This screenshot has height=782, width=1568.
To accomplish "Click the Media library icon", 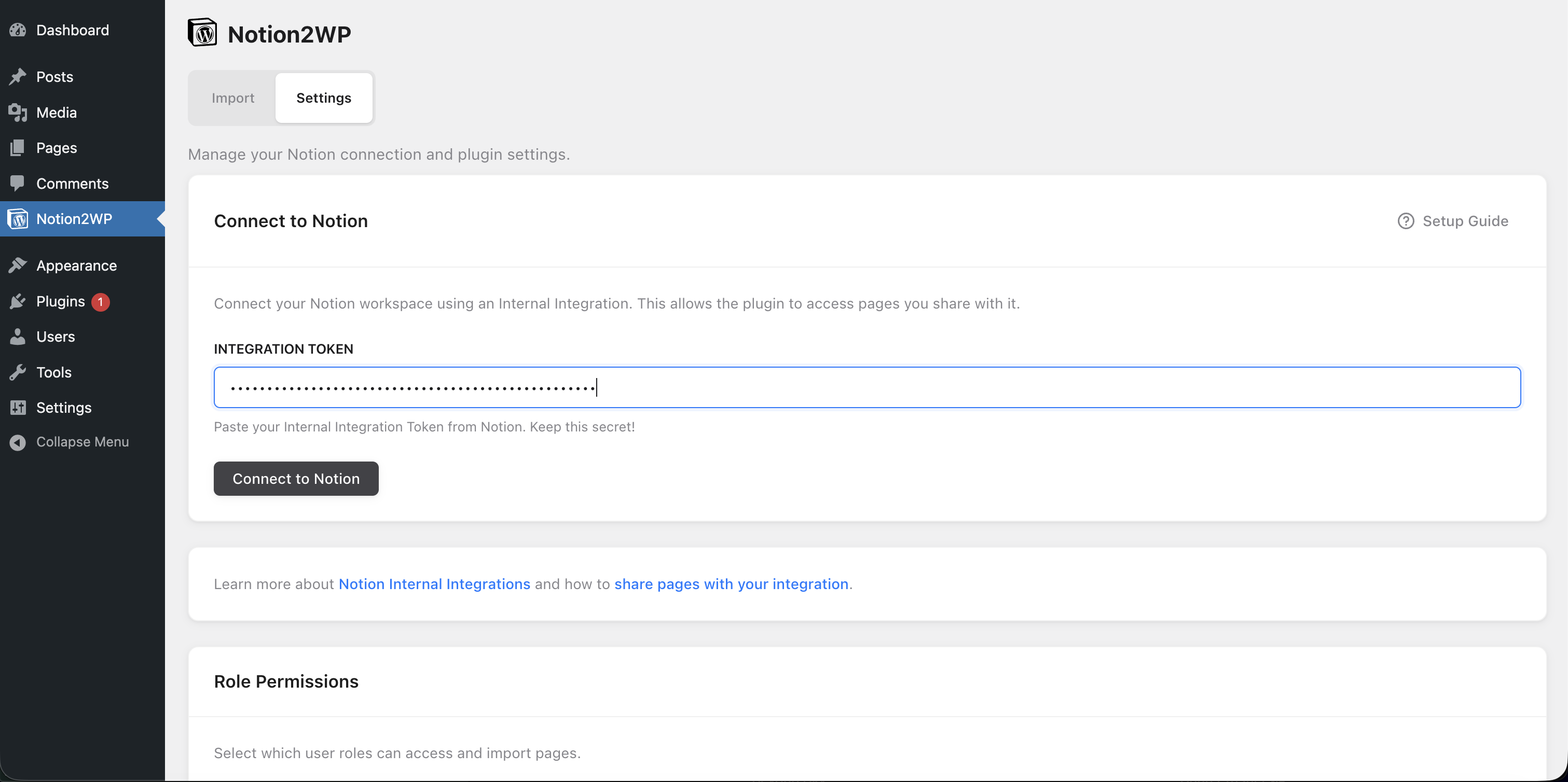I will (18, 113).
